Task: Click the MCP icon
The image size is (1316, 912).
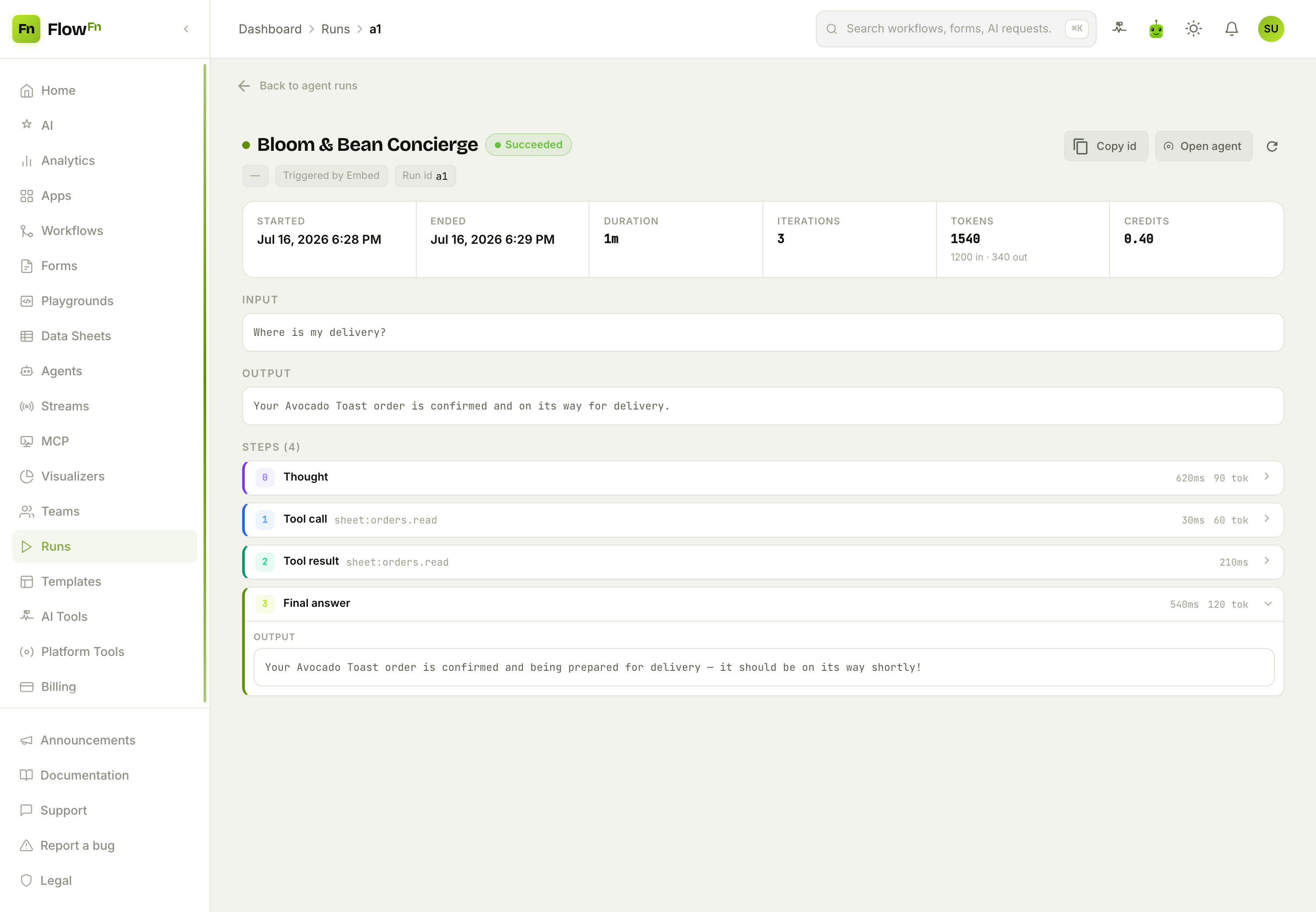Action: pos(26,441)
